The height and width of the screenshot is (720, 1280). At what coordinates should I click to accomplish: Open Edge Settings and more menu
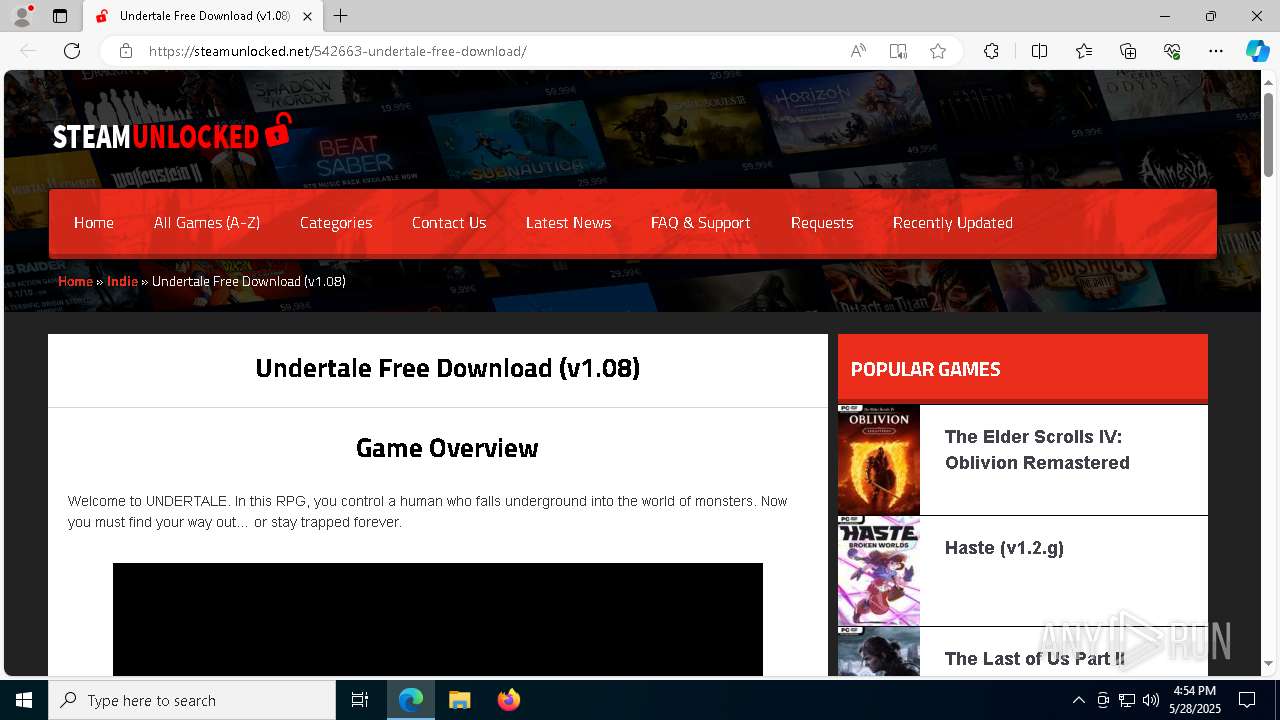(x=1216, y=51)
